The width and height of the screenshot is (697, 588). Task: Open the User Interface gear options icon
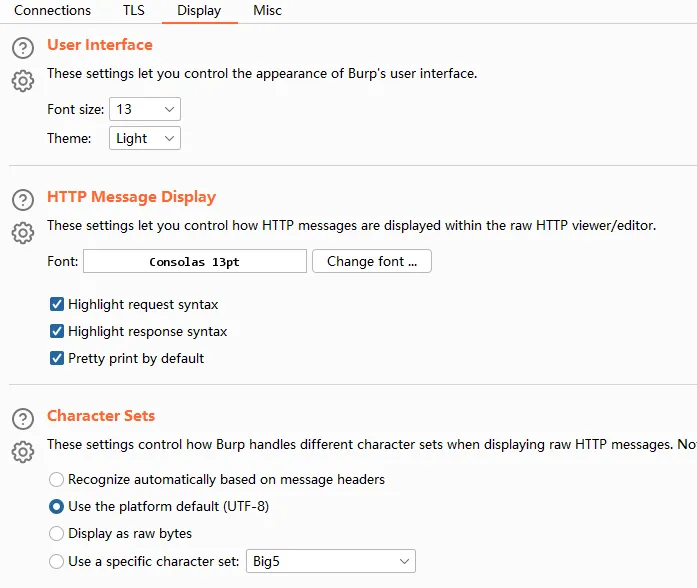[23, 81]
